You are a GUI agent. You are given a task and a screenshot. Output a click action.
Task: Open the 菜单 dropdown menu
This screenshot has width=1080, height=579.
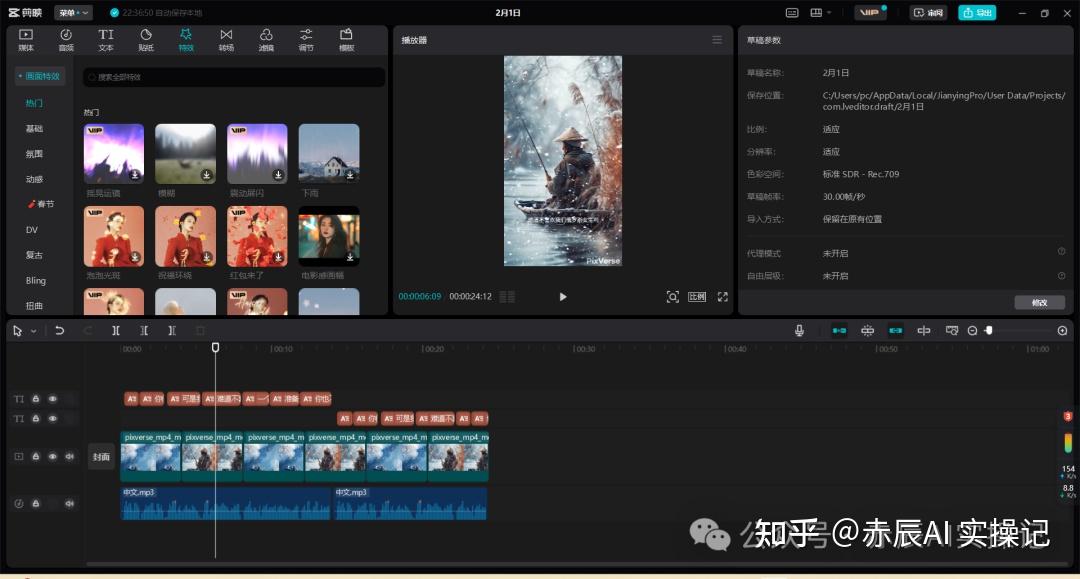point(73,12)
